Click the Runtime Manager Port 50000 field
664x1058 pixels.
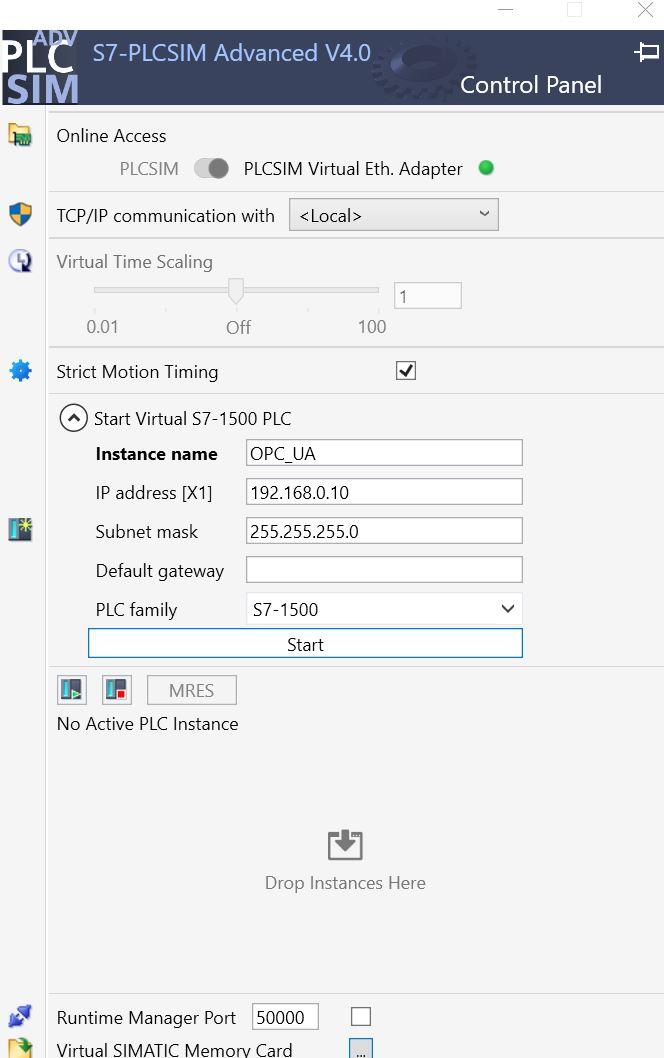pos(285,1016)
